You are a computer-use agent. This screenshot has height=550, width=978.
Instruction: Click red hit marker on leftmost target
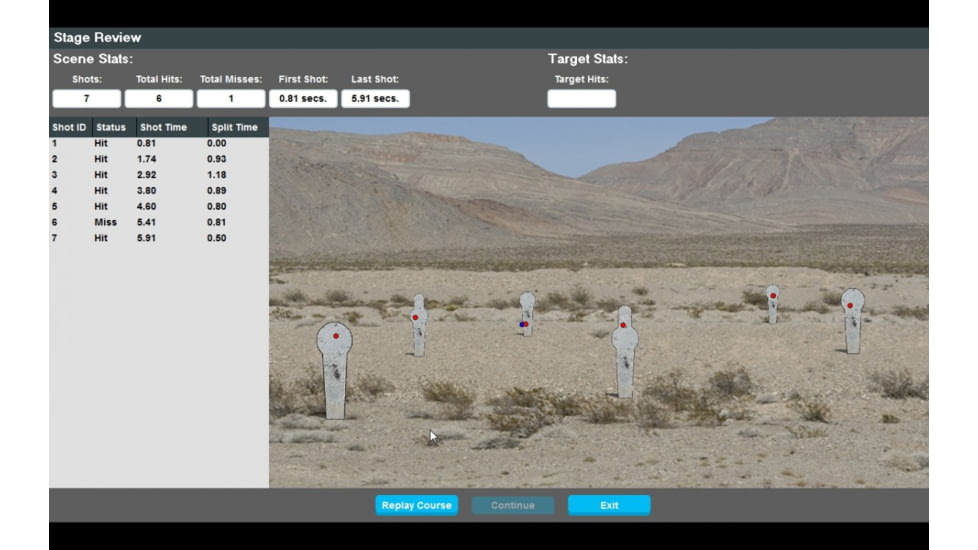pos(336,336)
